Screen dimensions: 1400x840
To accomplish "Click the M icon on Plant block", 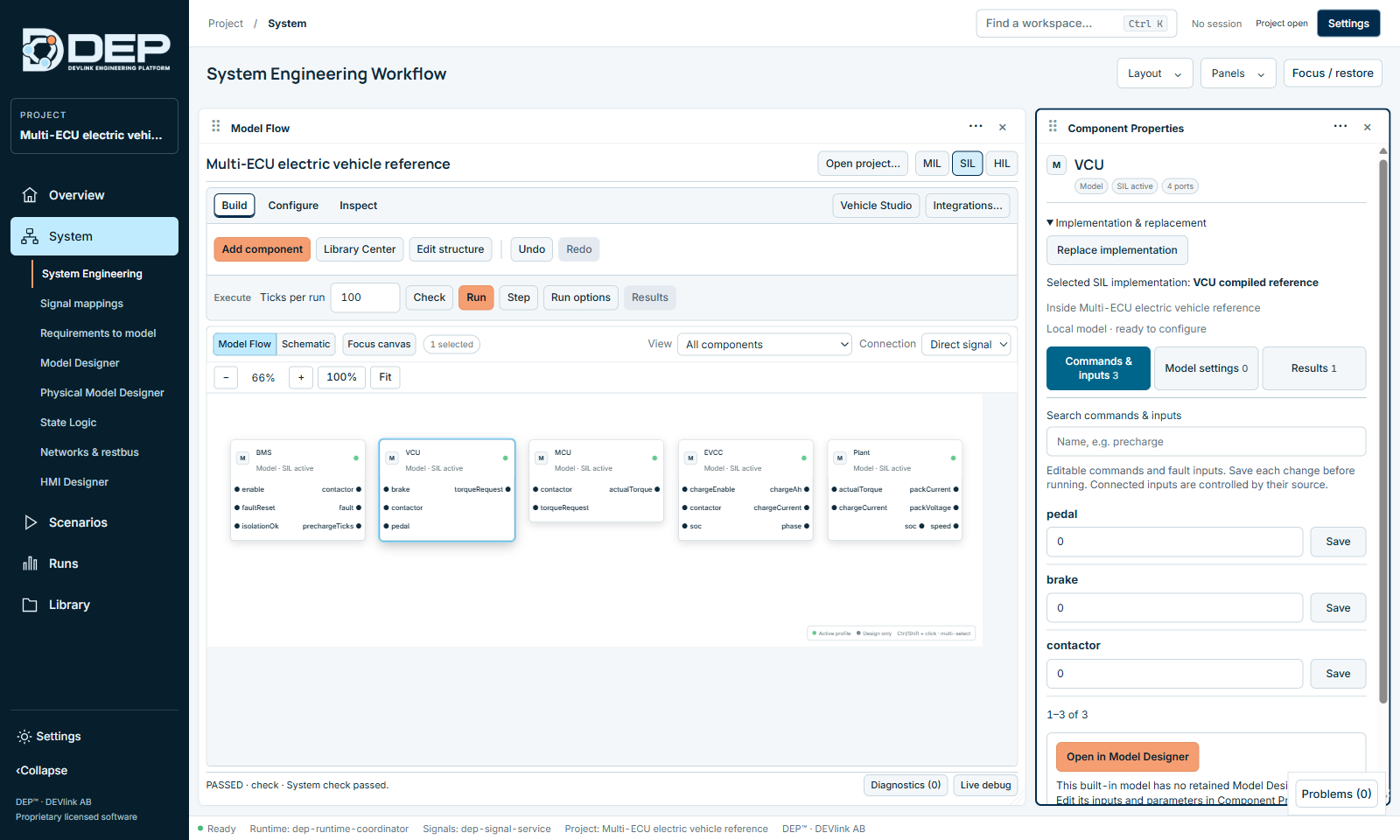I will pos(840,458).
